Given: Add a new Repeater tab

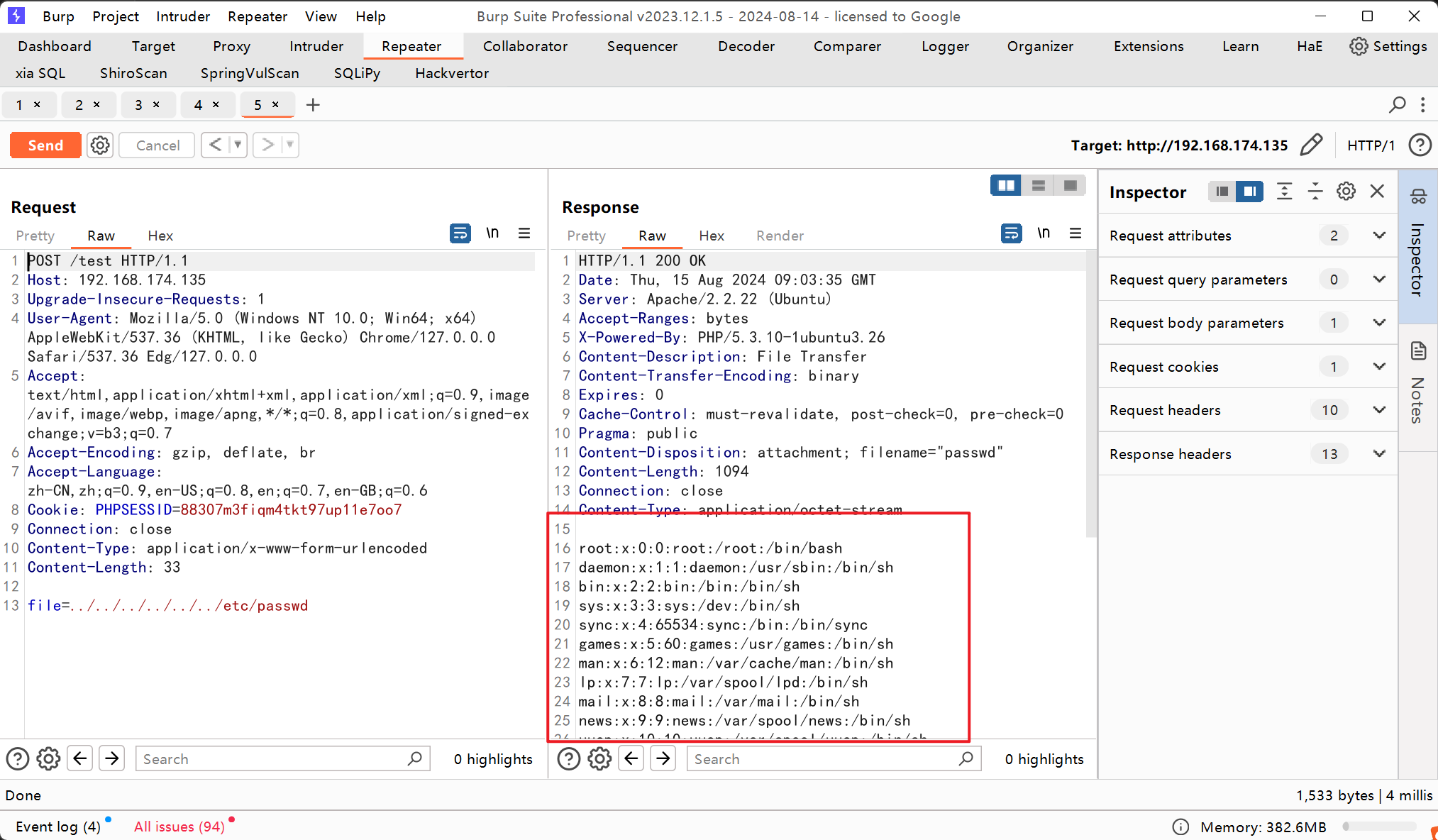Looking at the screenshot, I should click(313, 105).
